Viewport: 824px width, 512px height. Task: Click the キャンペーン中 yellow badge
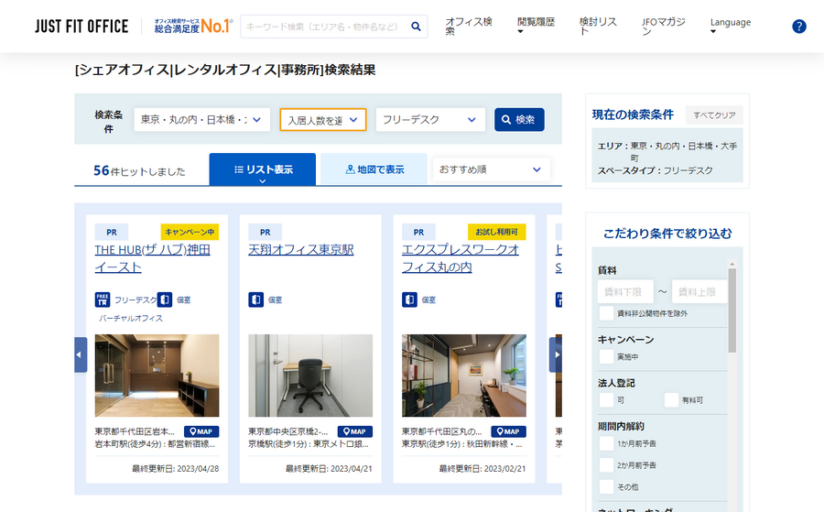[x=190, y=232]
